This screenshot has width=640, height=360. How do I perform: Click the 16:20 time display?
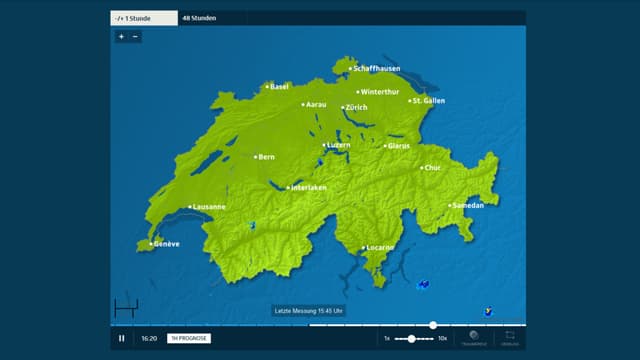149,338
